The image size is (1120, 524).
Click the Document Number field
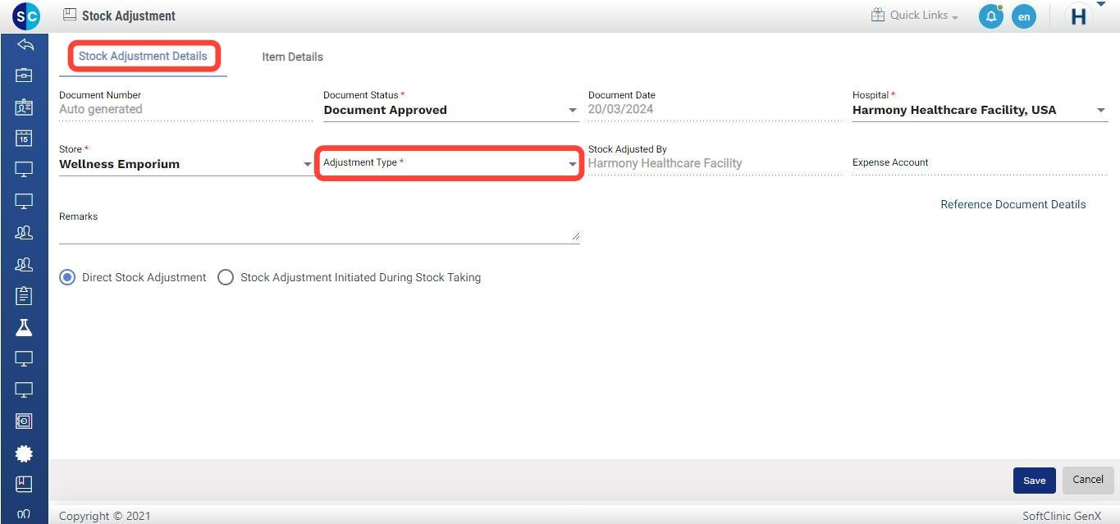click(x=186, y=109)
